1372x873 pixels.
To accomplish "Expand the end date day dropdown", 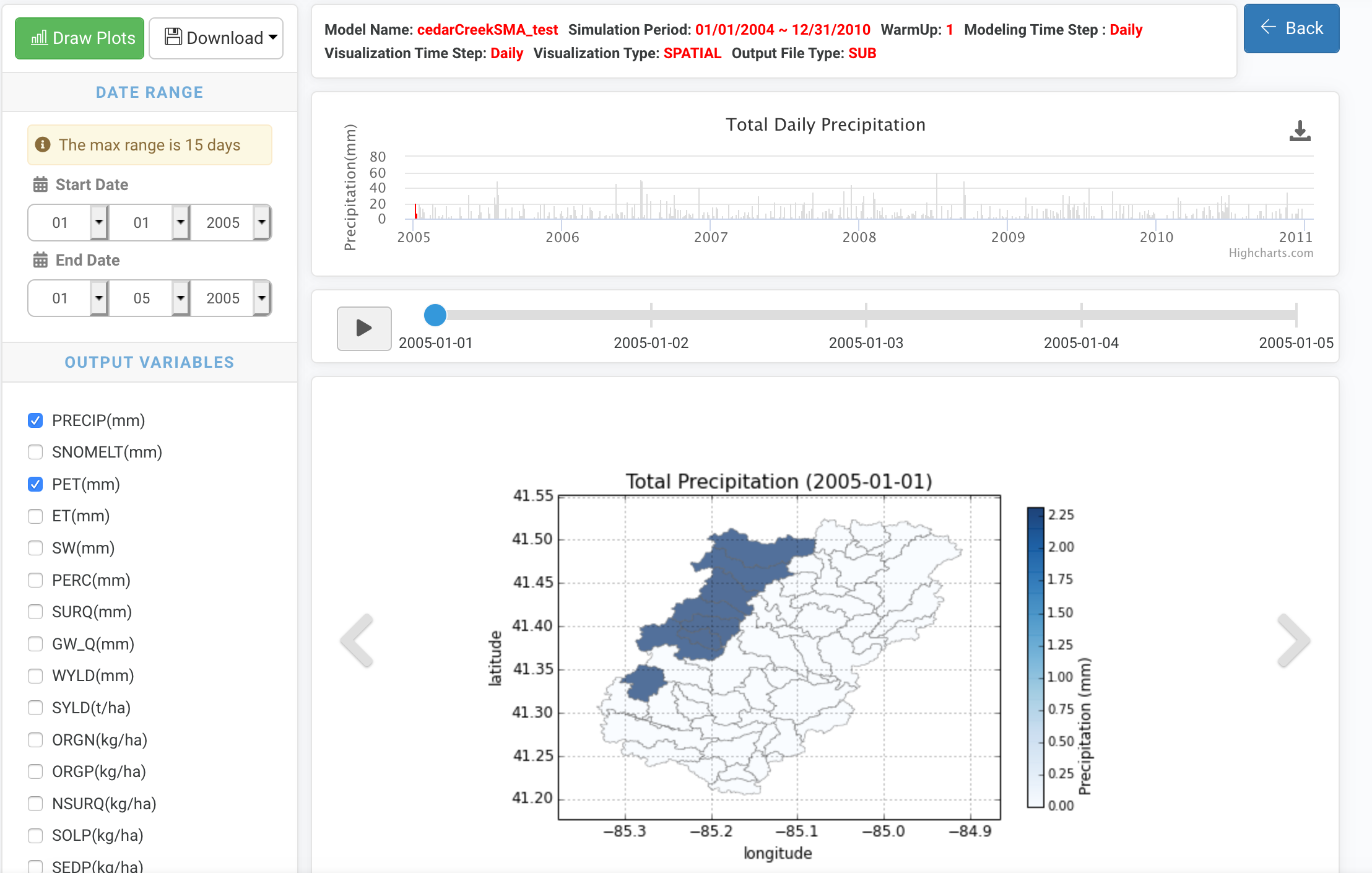I will click(x=180, y=298).
